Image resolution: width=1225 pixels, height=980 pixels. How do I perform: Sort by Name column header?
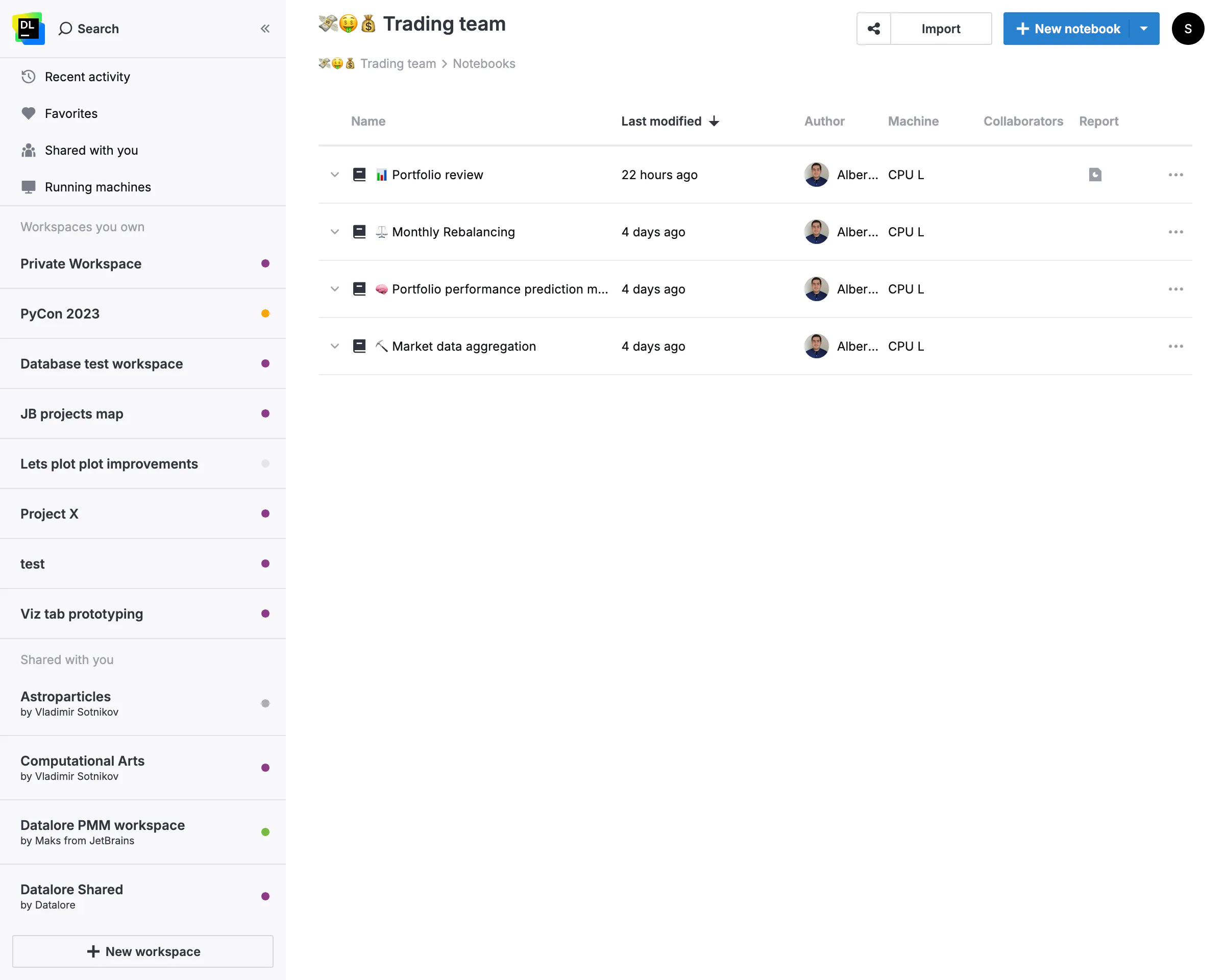(367, 121)
